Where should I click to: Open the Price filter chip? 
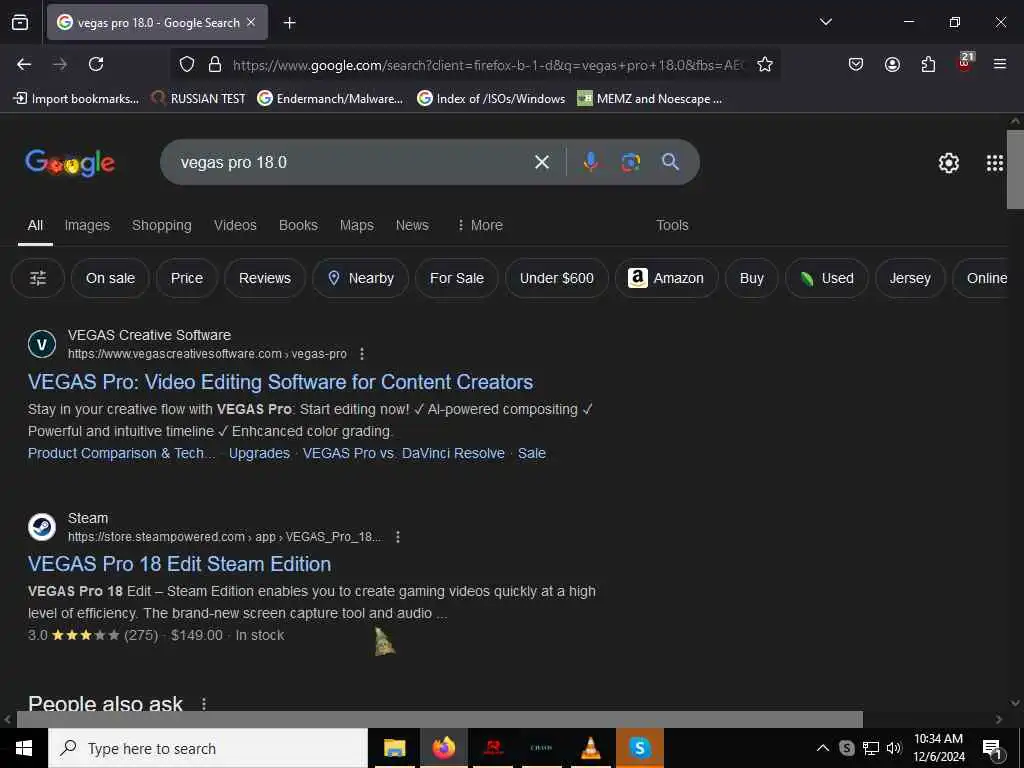click(187, 278)
